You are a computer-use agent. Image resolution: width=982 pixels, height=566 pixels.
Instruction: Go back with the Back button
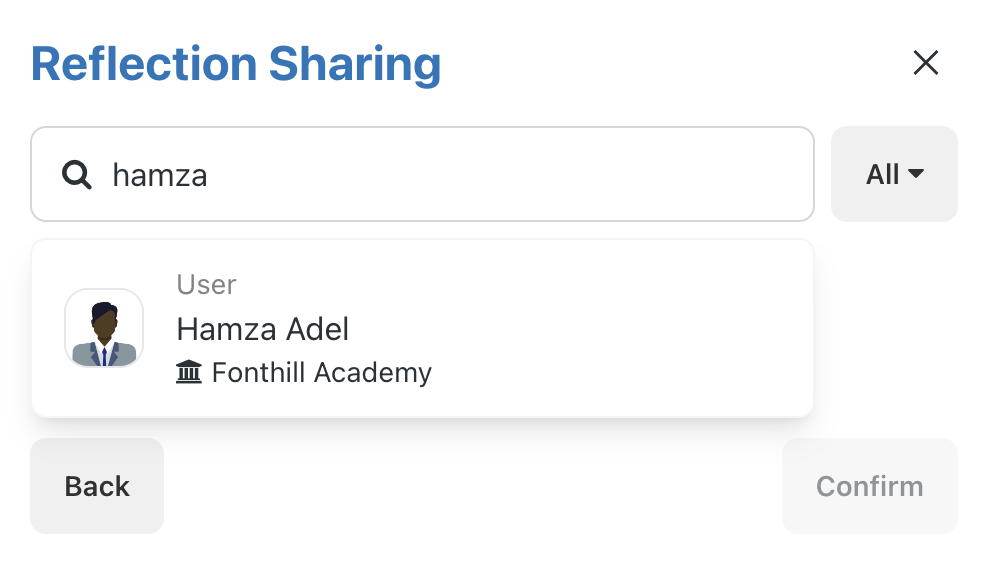click(97, 486)
